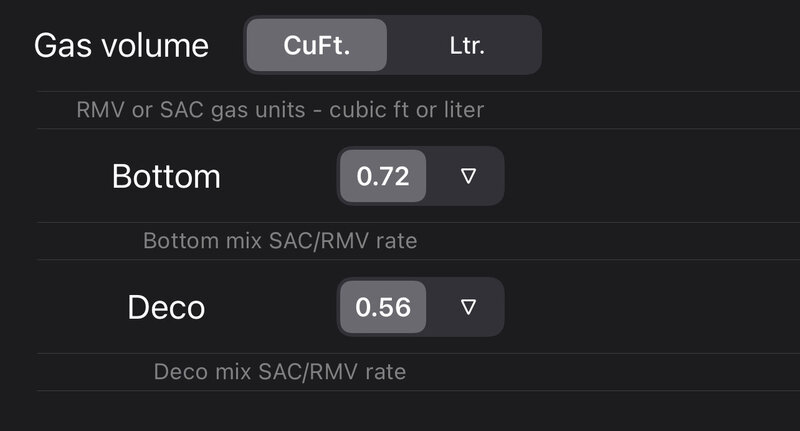Click the 0.56 Deco rate value
This screenshot has width=800, height=431.
(383, 307)
